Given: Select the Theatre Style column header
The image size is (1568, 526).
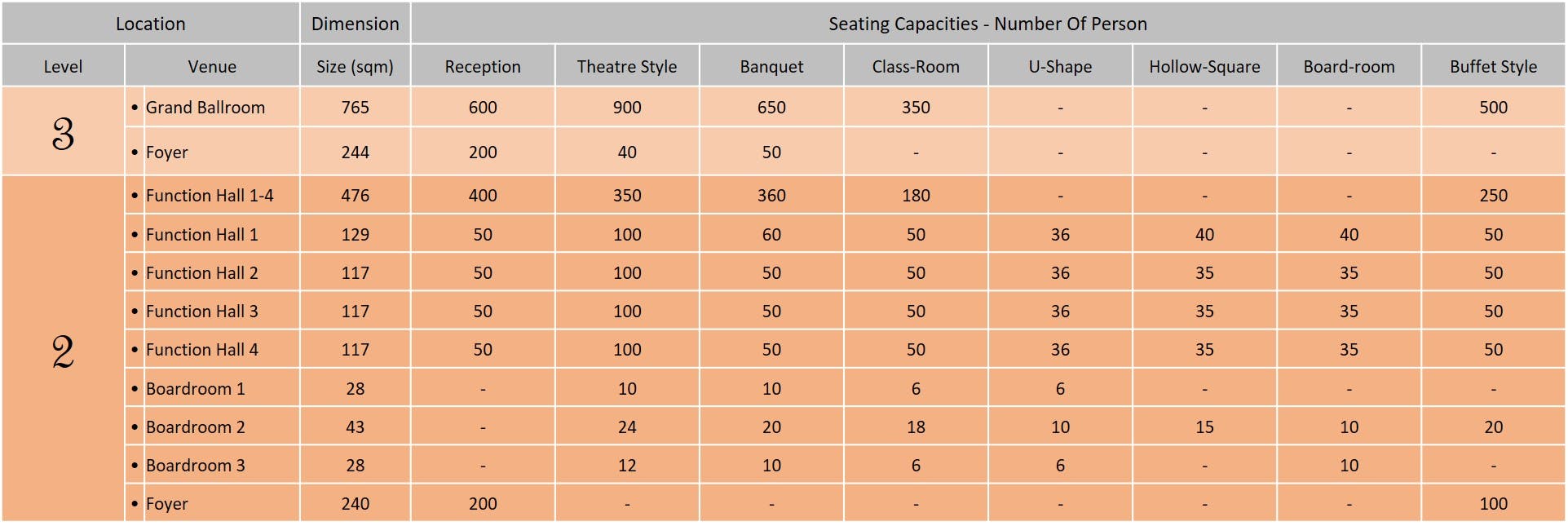Looking at the screenshot, I should pyautogui.click(x=627, y=66).
